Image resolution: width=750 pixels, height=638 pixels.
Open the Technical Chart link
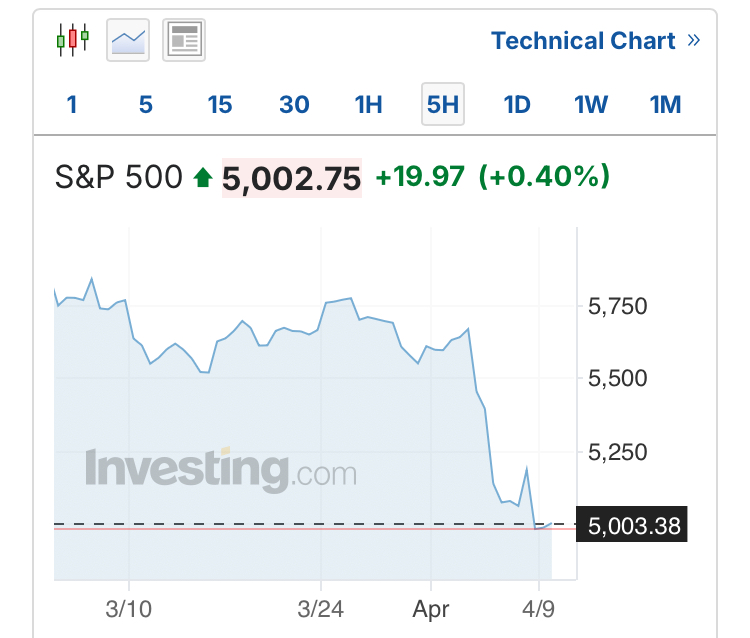click(583, 40)
